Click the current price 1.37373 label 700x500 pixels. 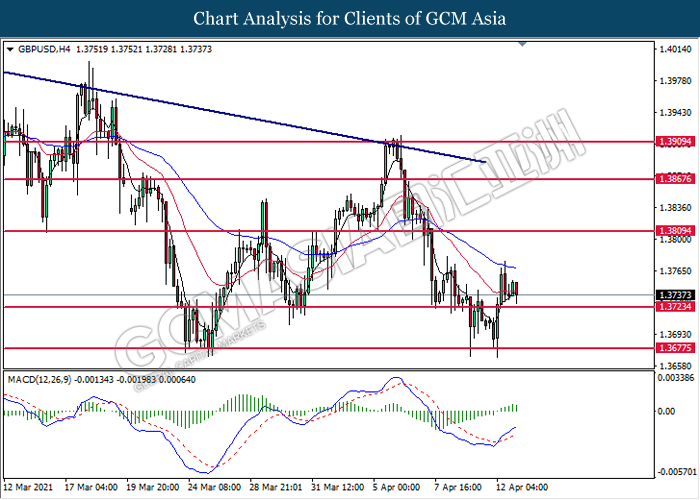point(675,295)
